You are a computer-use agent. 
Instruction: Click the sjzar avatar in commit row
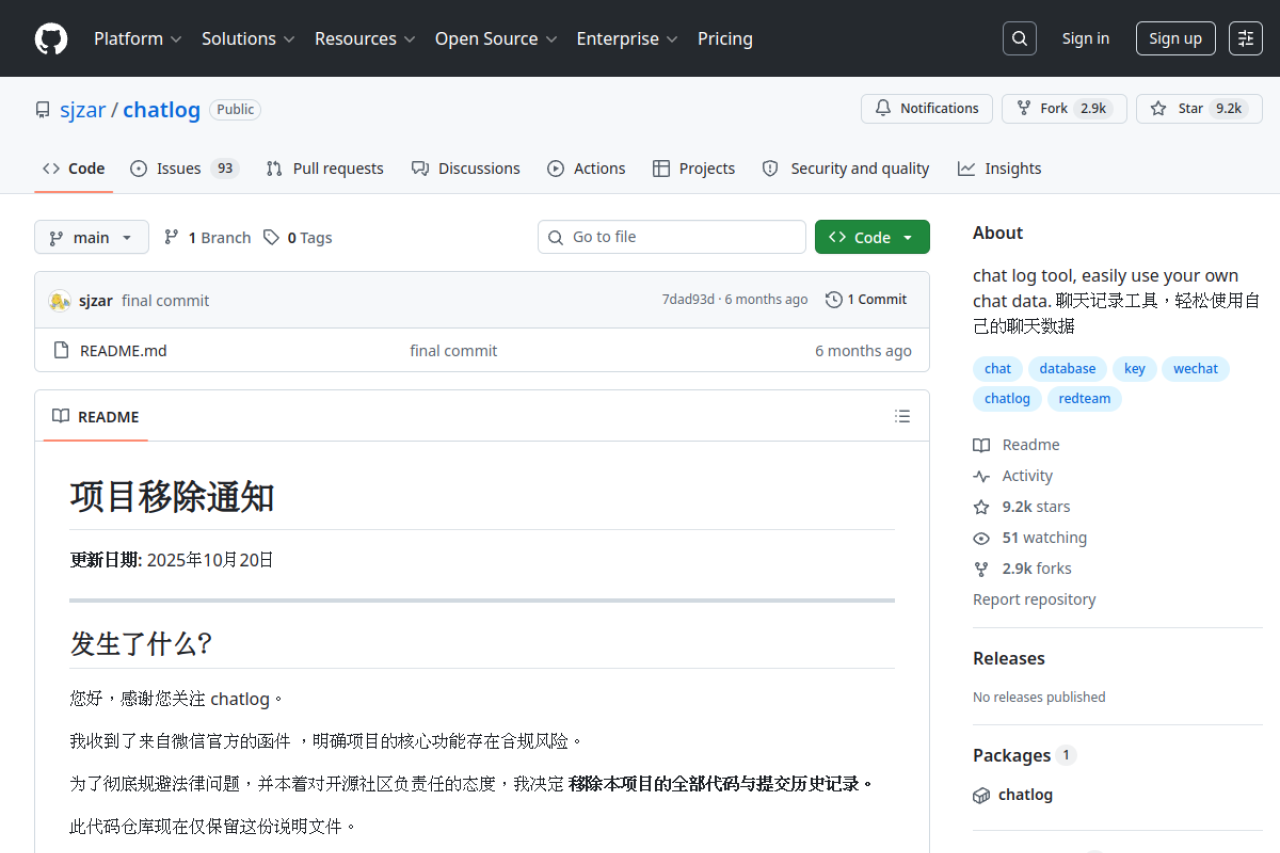click(x=60, y=300)
